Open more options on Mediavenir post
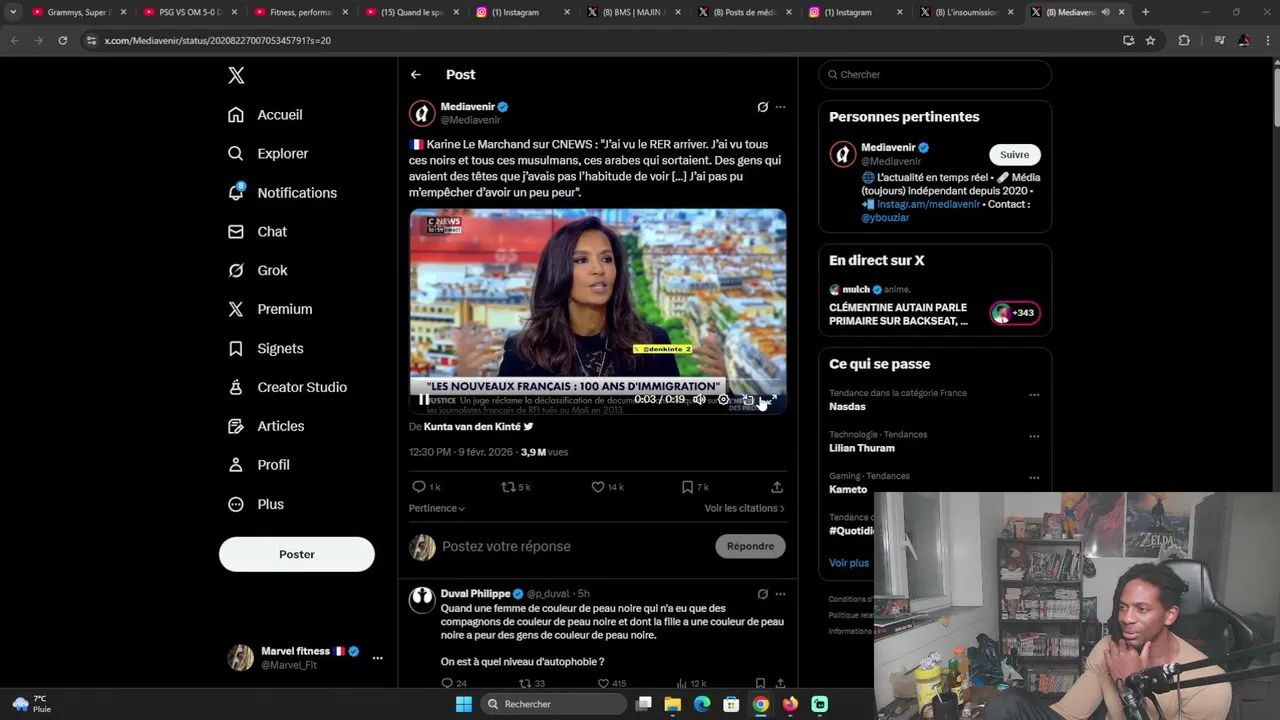 781,107
